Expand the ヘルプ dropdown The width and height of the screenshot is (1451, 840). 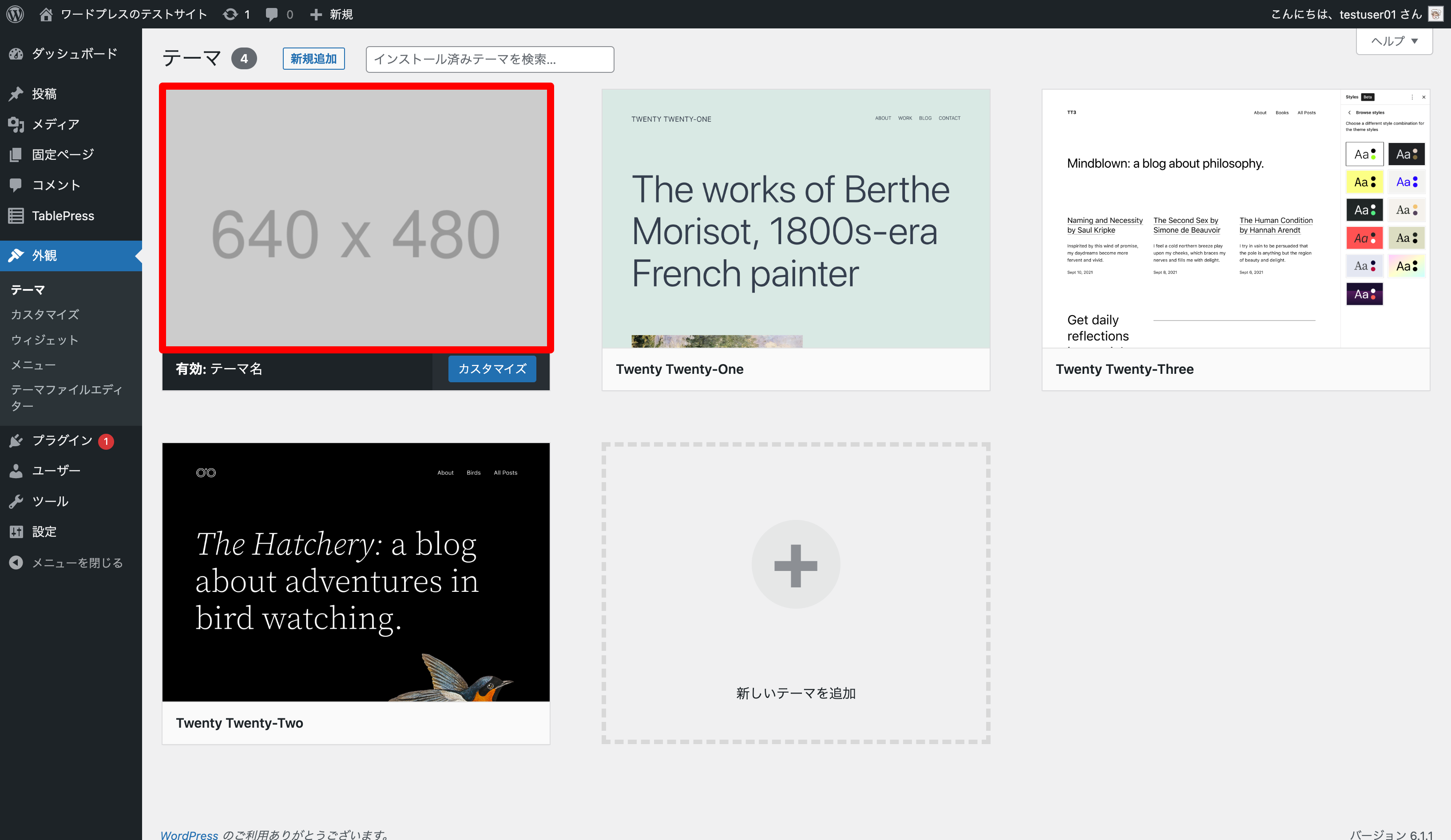pos(1394,41)
